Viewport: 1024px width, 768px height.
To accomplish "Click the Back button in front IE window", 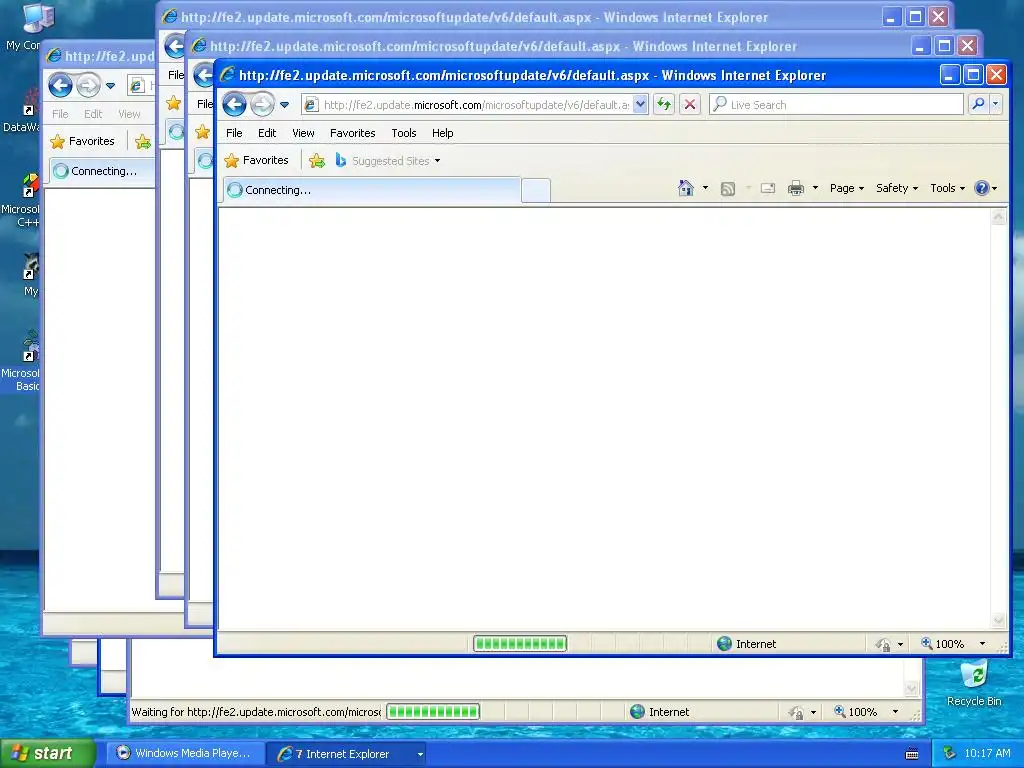I will (234, 104).
